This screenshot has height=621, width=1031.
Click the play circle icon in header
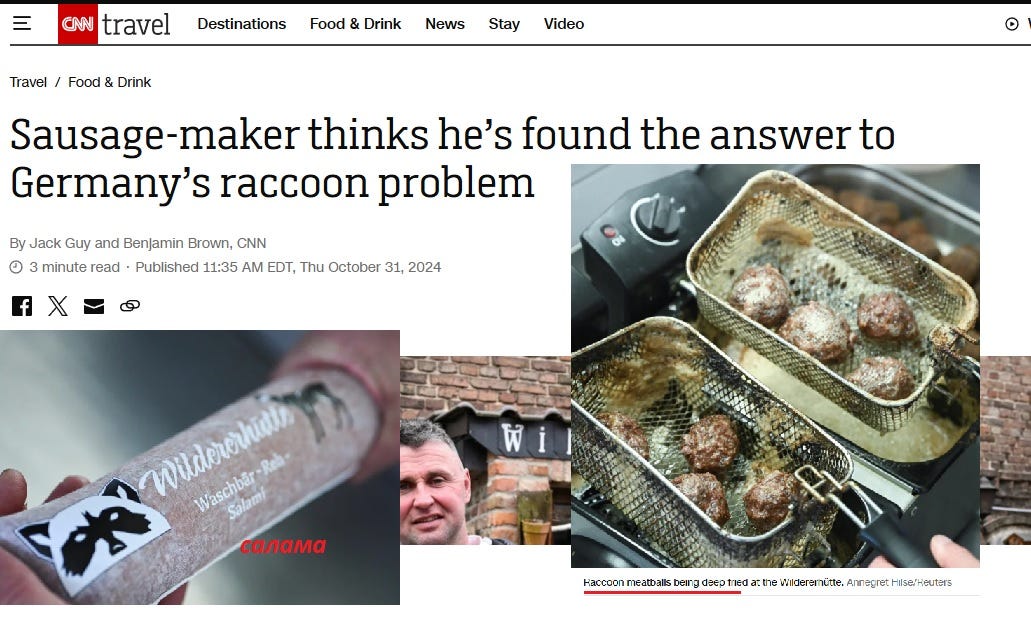pyautogui.click(x=1012, y=24)
